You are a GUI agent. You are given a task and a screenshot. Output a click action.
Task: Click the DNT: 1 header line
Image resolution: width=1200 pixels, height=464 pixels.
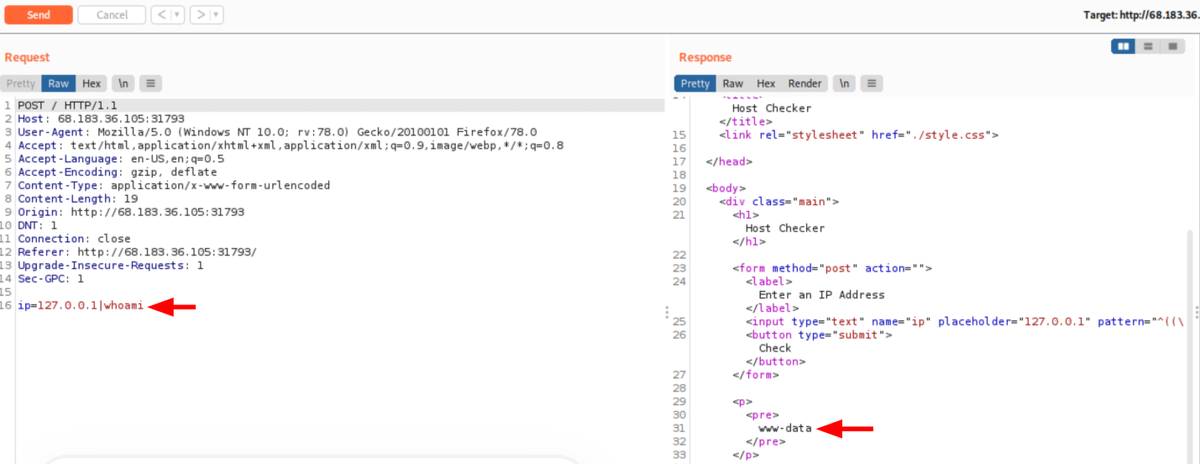[x=36, y=225]
